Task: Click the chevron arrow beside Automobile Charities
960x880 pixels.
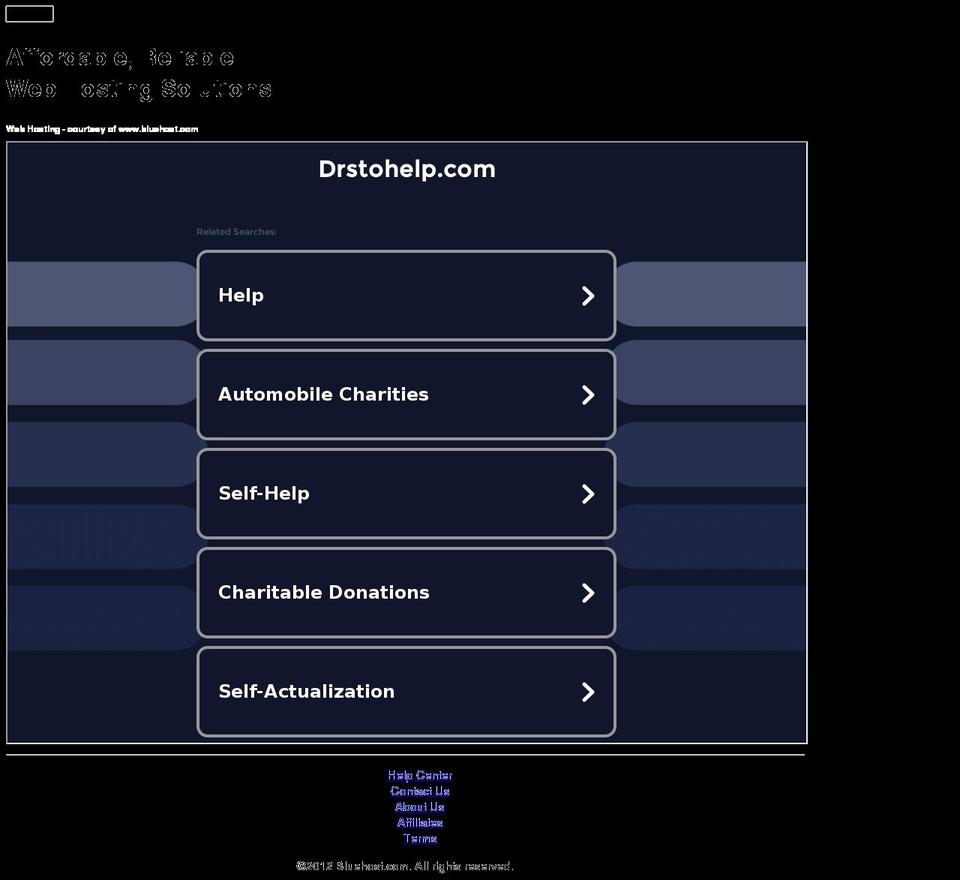Action: [x=588, y=395]
